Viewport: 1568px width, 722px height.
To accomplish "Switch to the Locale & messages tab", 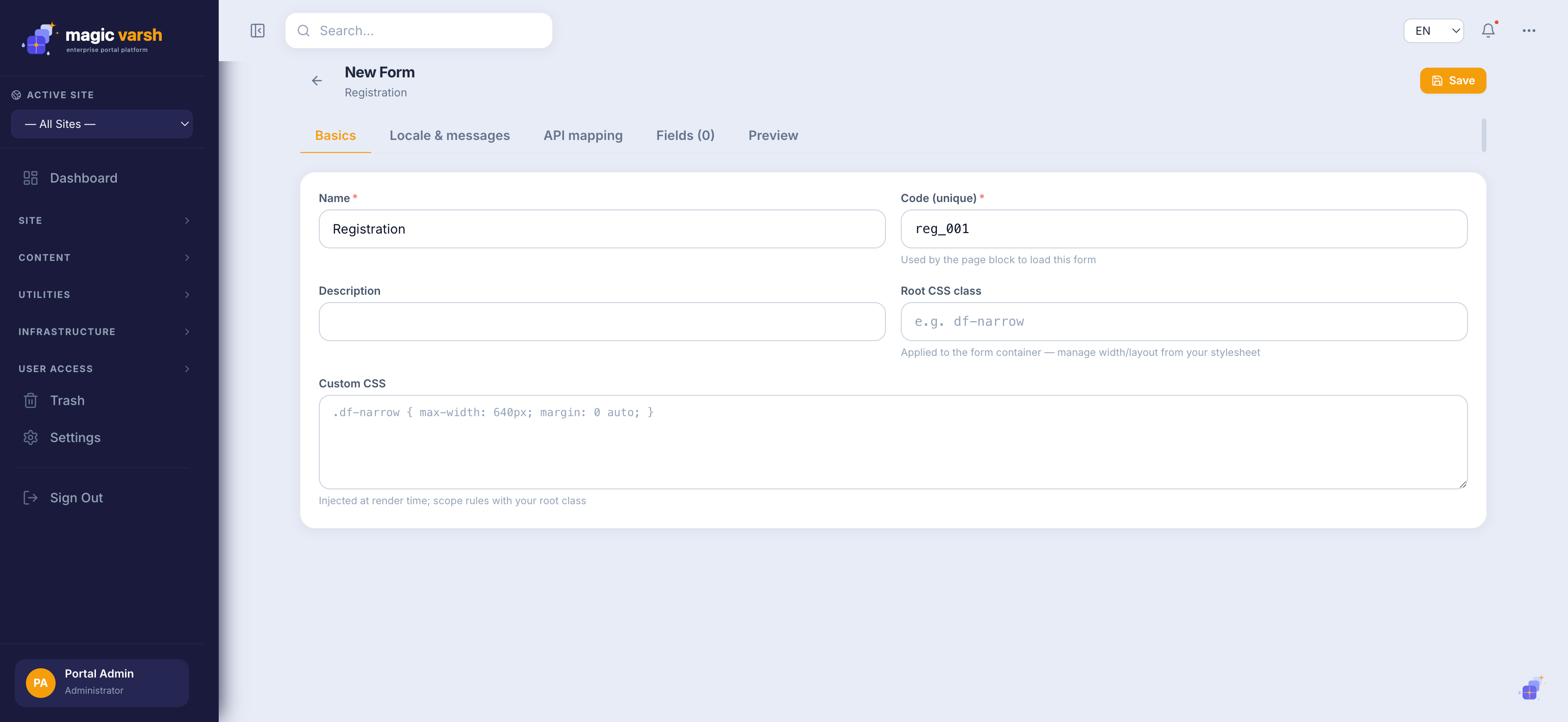I will (450, 135).
